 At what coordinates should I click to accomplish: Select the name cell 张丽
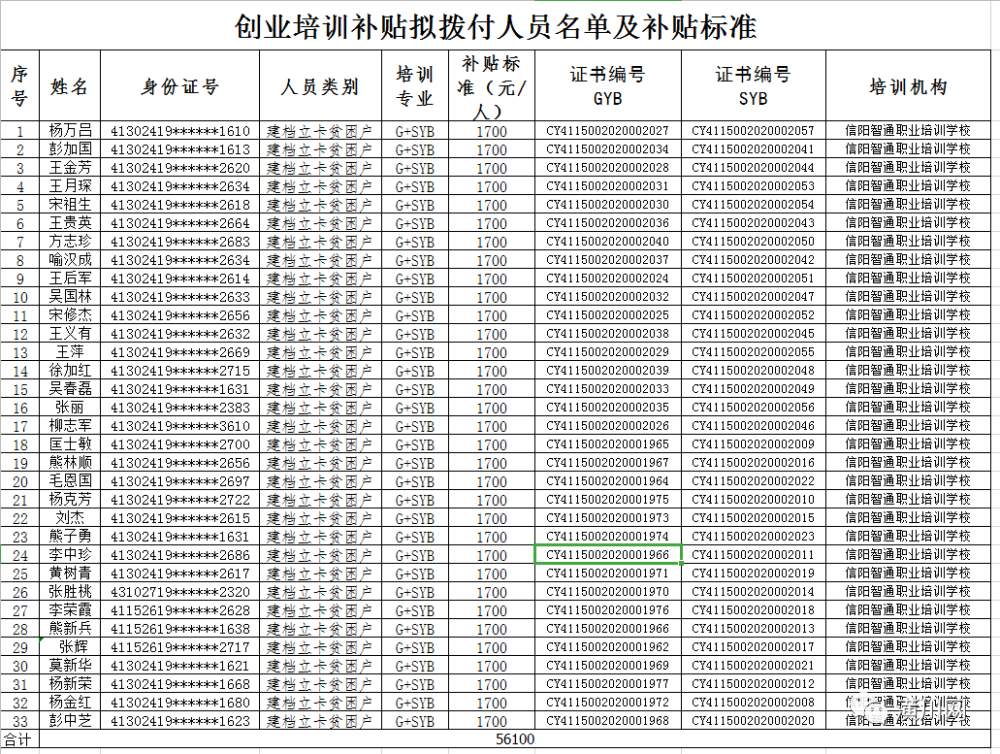pyautogui.click(x=70, y=408)
